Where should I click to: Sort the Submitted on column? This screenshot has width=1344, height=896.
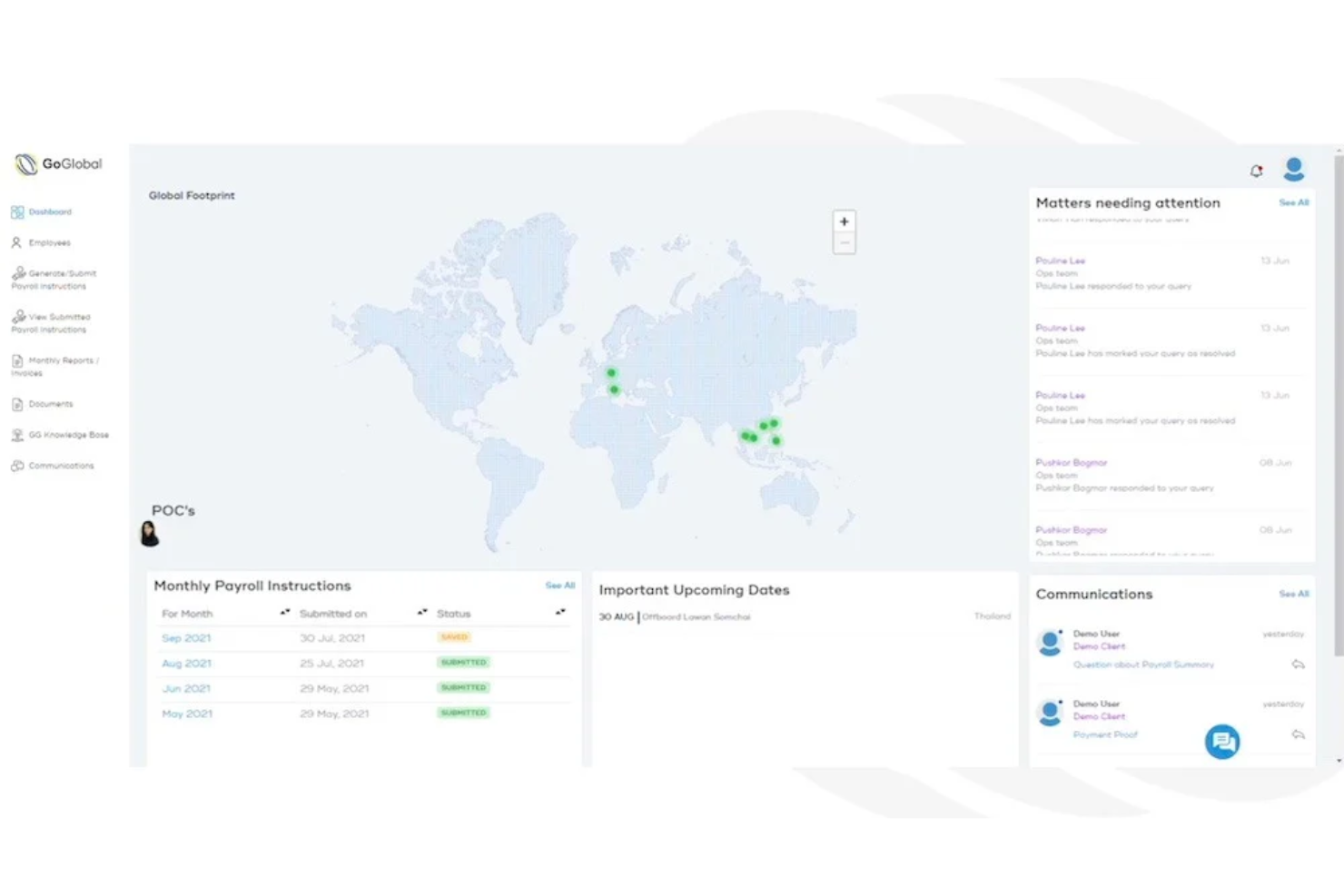coord(421,612)
